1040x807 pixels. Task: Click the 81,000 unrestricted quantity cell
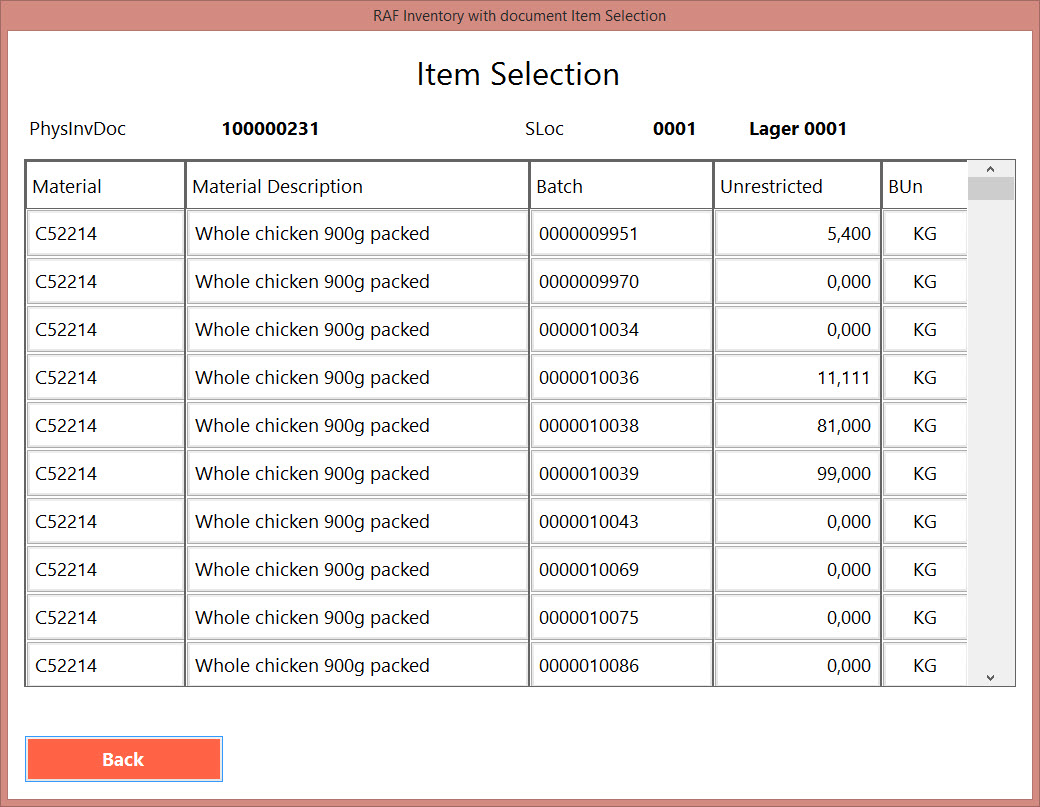[797, 426]
